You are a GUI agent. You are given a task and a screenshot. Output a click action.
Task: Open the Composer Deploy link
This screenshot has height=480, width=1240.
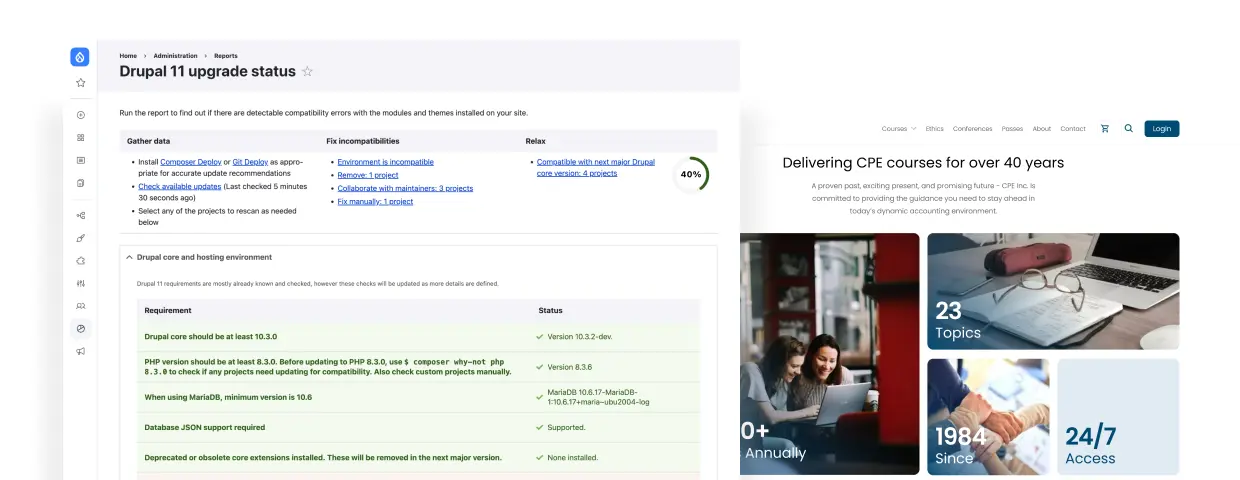(x=191, y=162)
